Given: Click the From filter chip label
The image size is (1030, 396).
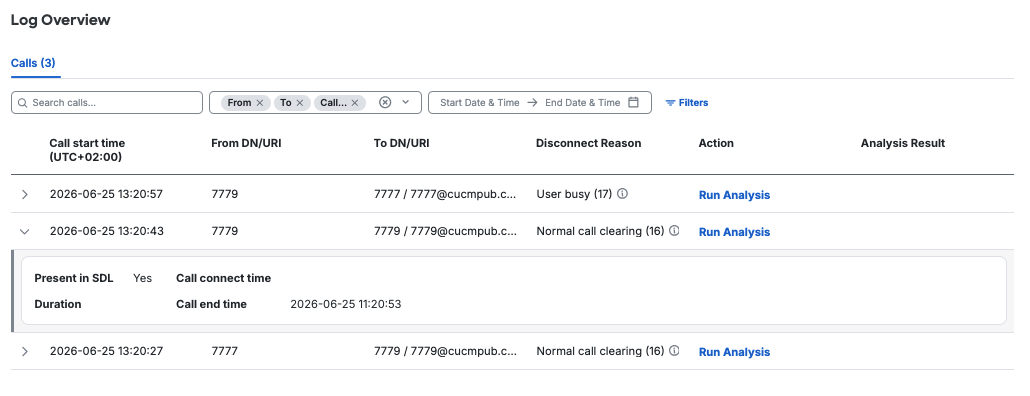Looking at the screenshot, I should (239, 102).
